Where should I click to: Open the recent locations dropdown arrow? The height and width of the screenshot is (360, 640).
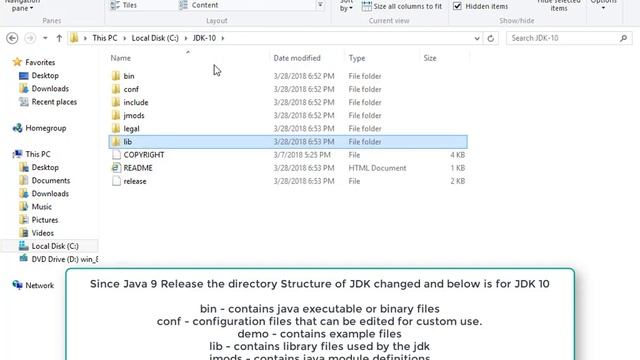(45, 38)
